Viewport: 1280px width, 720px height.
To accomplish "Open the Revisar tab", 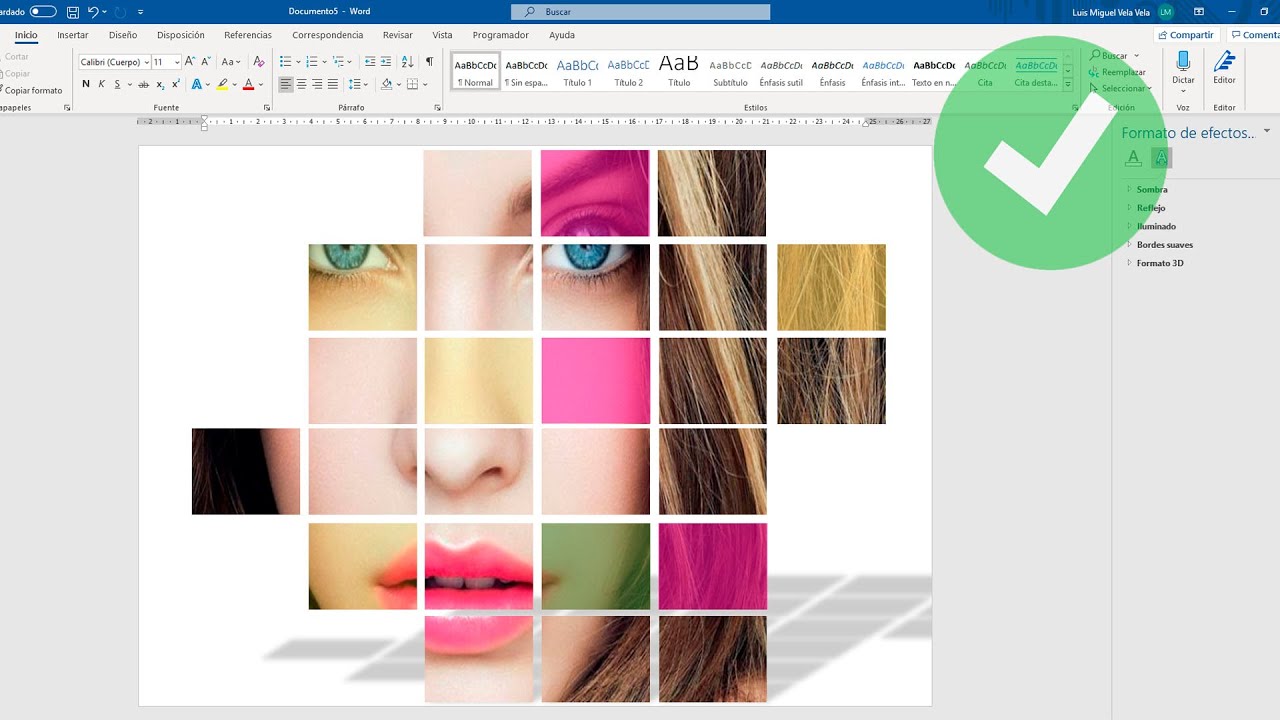I will tap(397, 35).
